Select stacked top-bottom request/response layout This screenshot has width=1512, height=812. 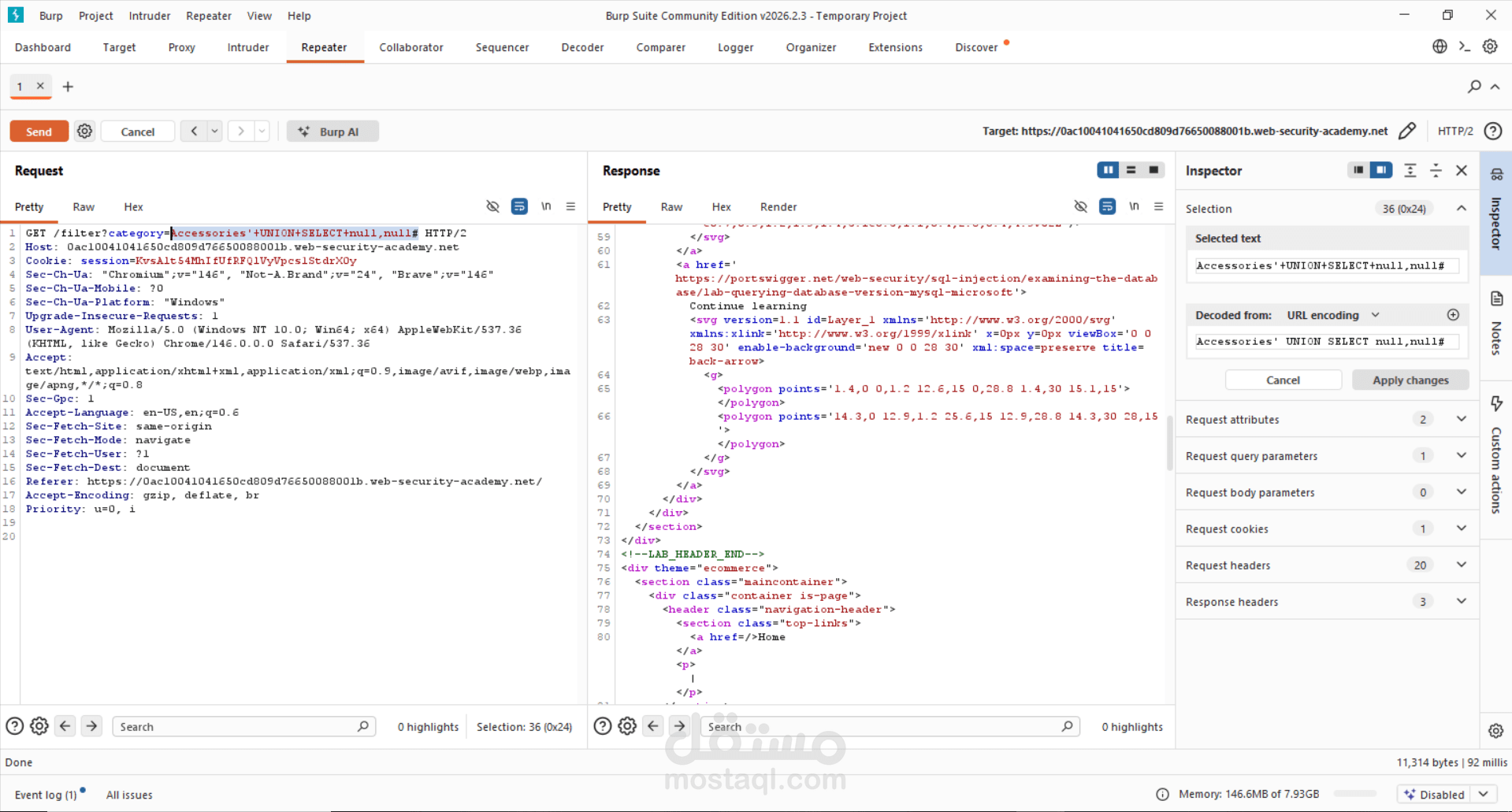[x=1131, y=170]
